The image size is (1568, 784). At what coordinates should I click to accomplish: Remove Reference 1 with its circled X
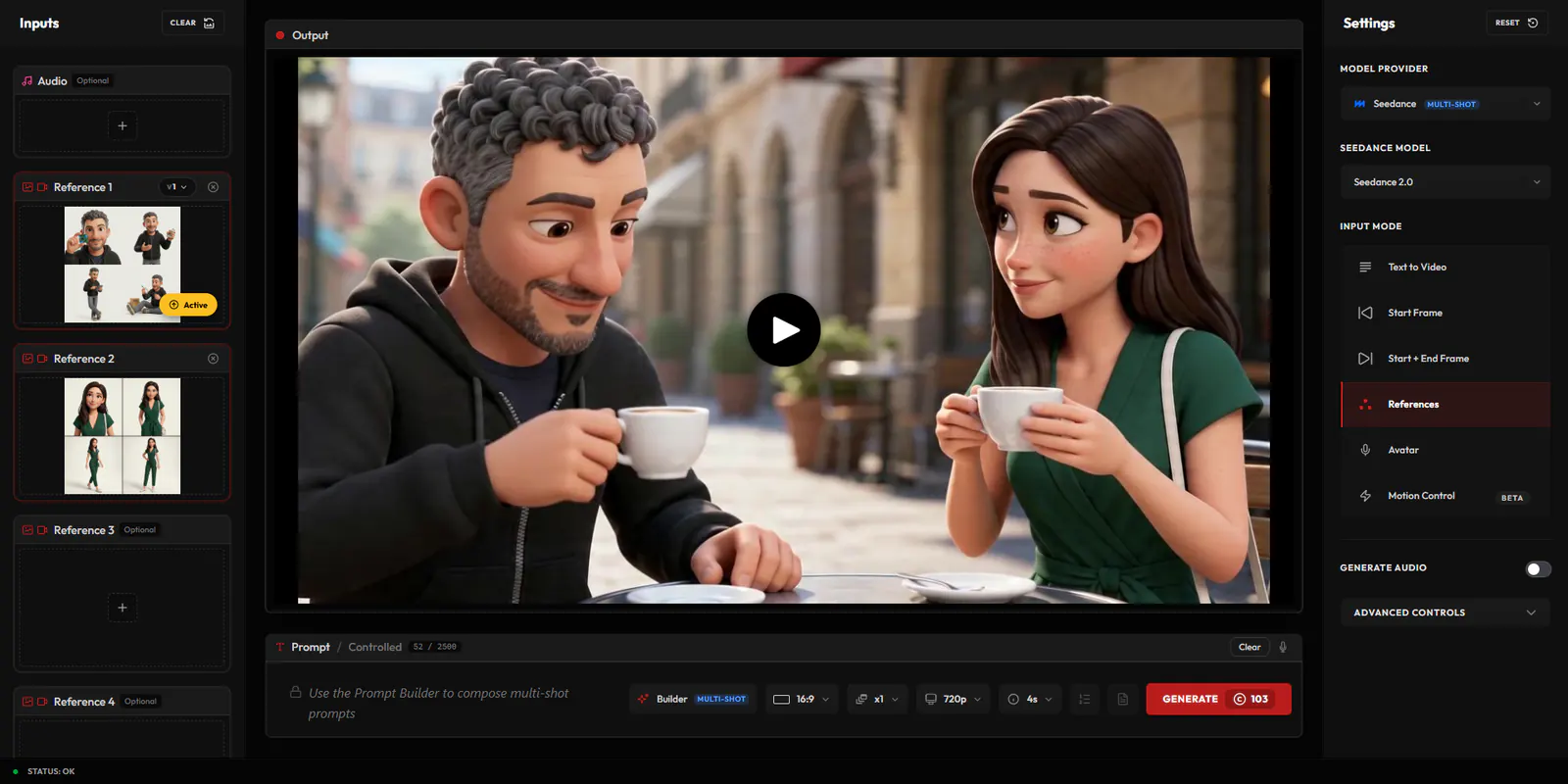[213, 187]
